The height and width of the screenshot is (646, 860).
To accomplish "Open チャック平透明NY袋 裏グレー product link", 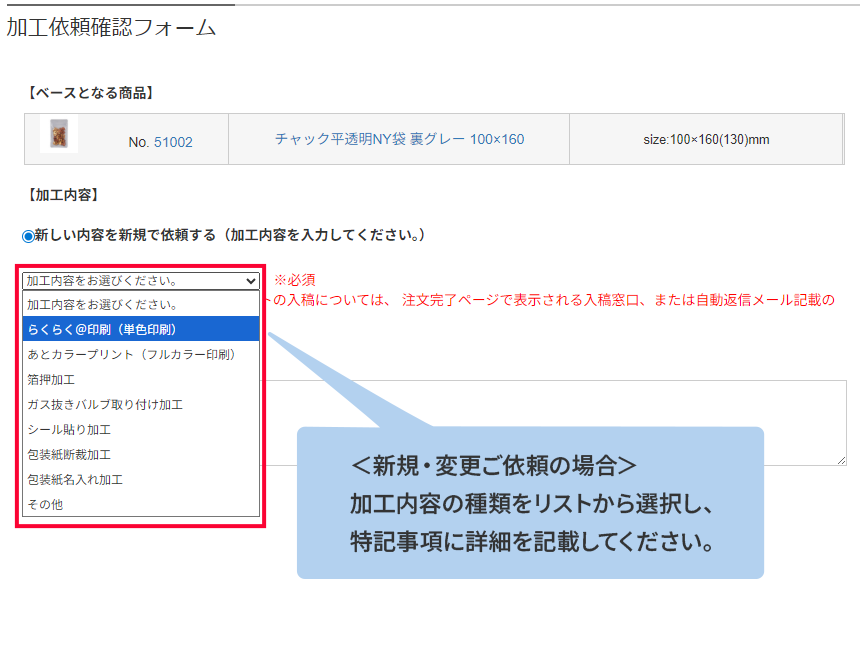I will (x=399, y=139).
